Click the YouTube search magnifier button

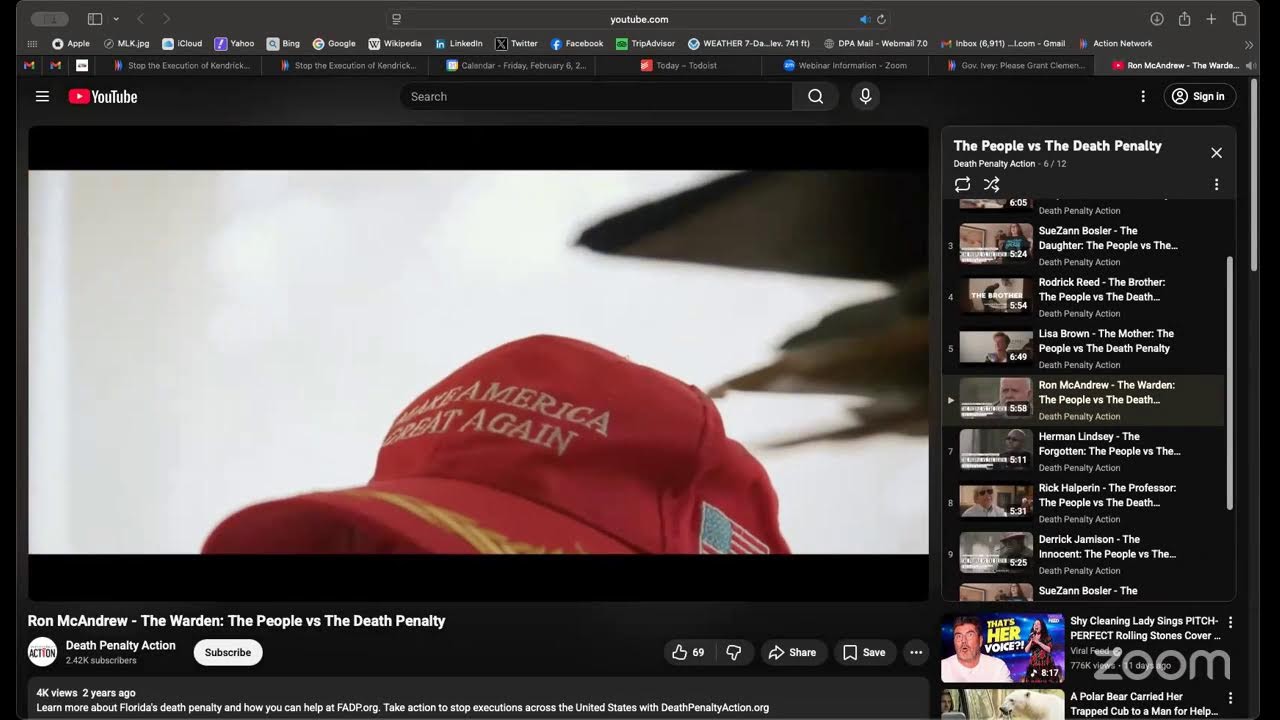816,96
